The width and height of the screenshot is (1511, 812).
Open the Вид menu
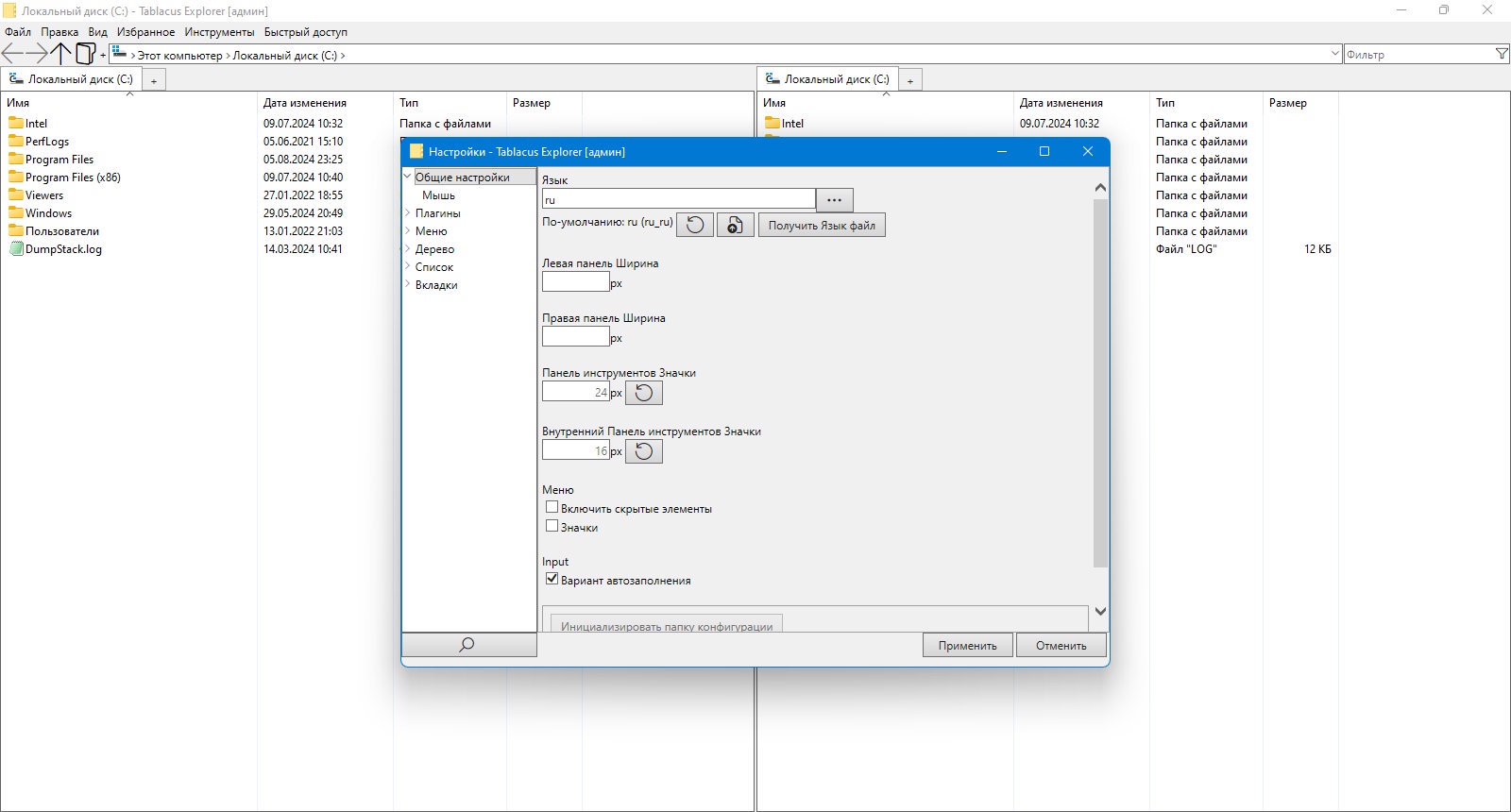tap(98, 32)
